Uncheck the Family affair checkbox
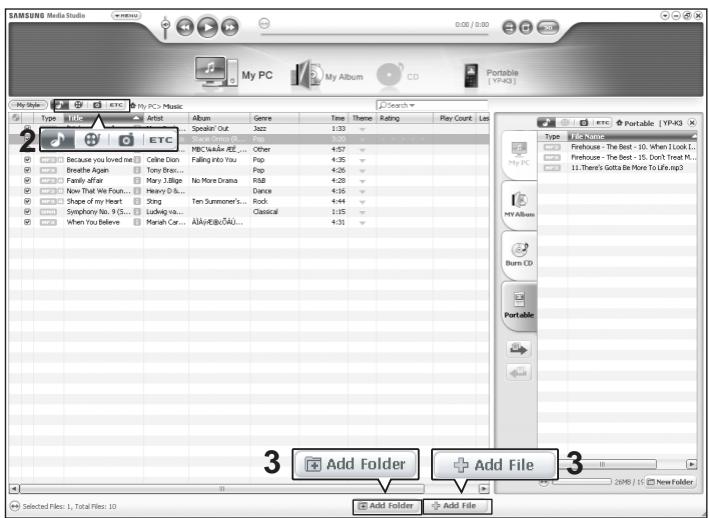The width and height of the screenshot is (709, 518). 28,180
